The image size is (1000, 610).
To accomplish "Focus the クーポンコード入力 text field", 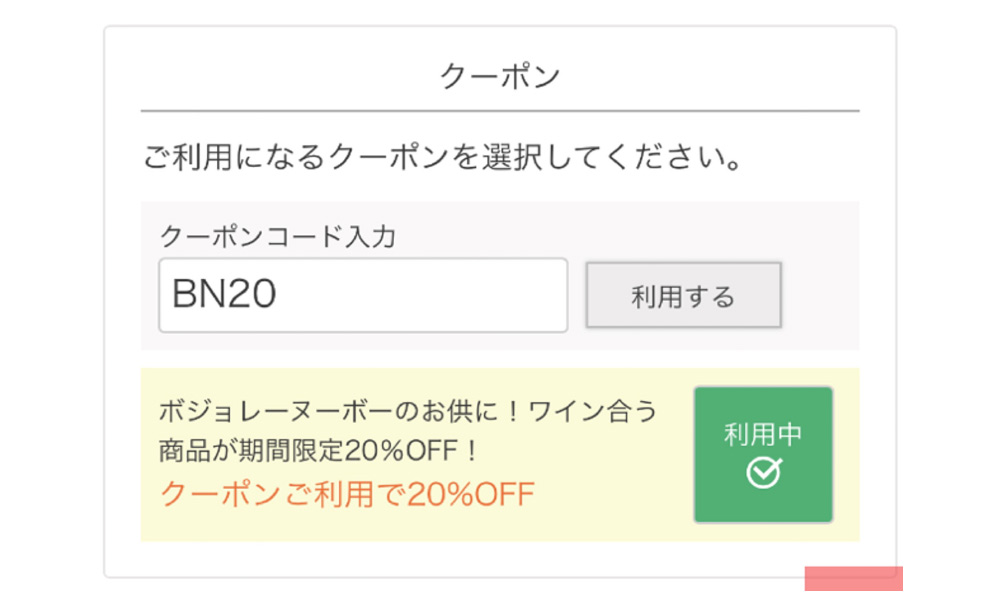I will (363, 295).
